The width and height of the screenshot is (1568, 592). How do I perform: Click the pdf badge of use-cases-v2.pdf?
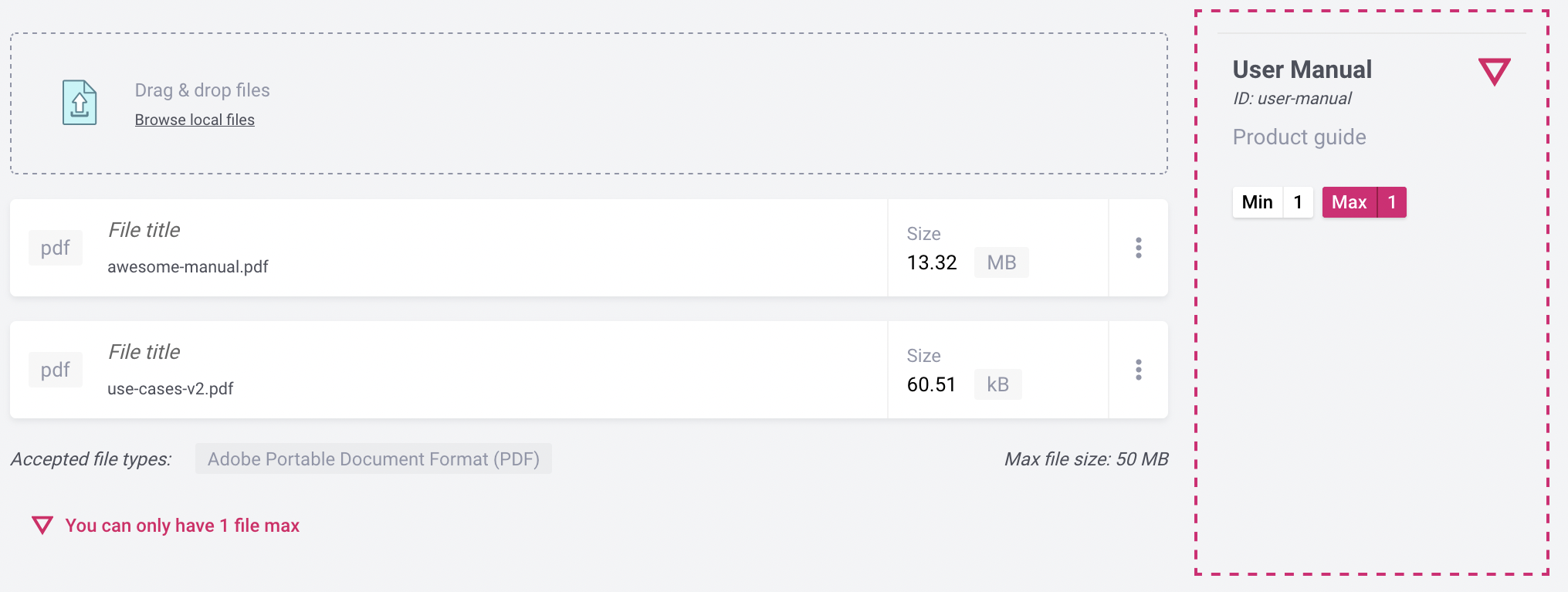[56, 370]
